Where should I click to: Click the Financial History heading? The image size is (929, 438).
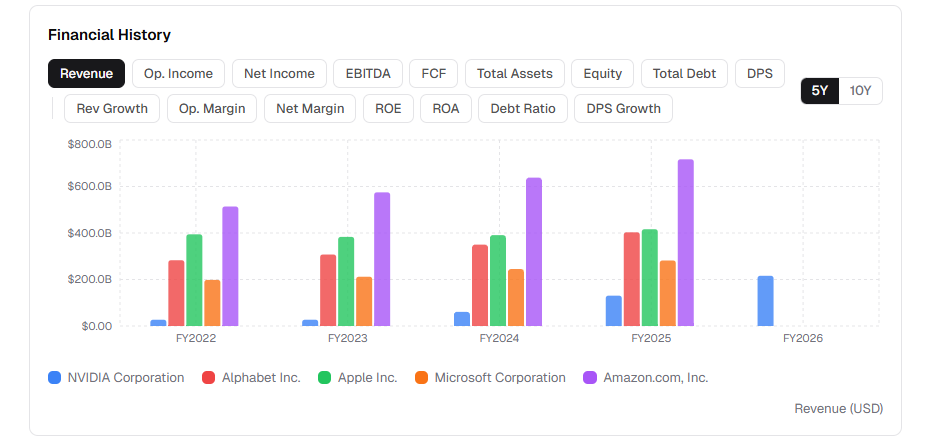[110, 35]
